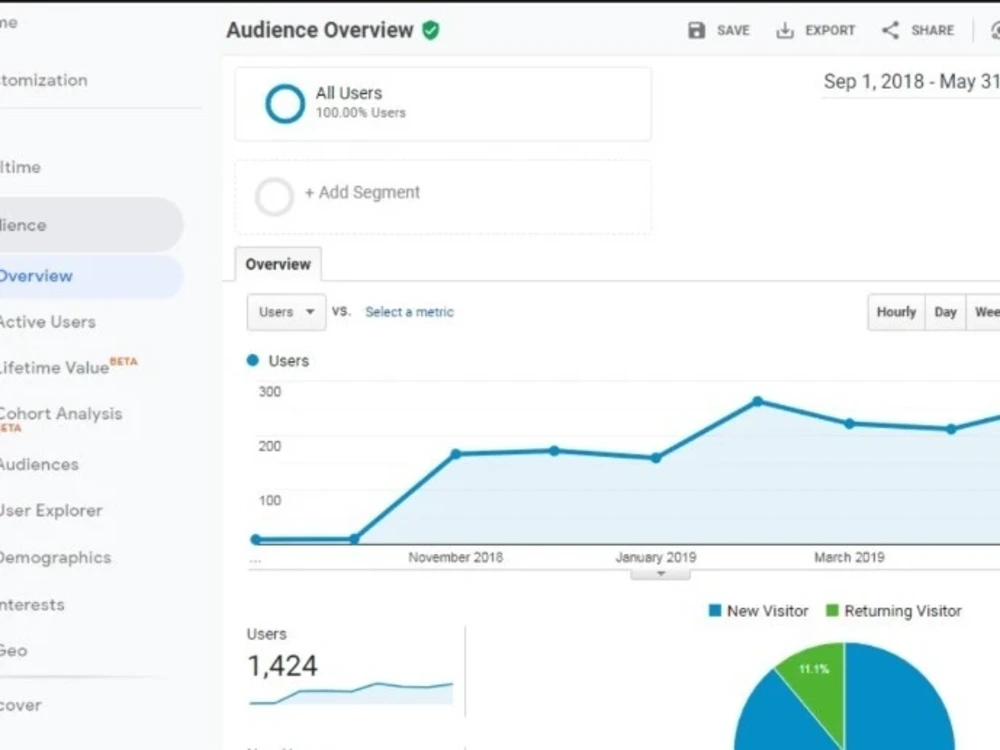Open Active Users in the sidebar
Viewport: 1000px width, 750px height.
(48, 322)
